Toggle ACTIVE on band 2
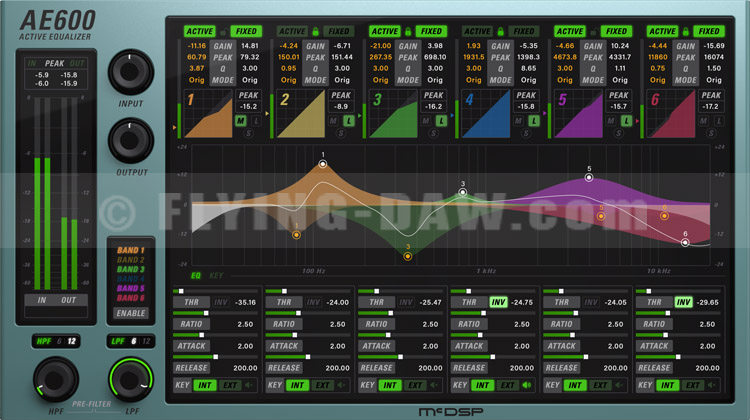The image size is (750, 420). (x=292, y=32)
